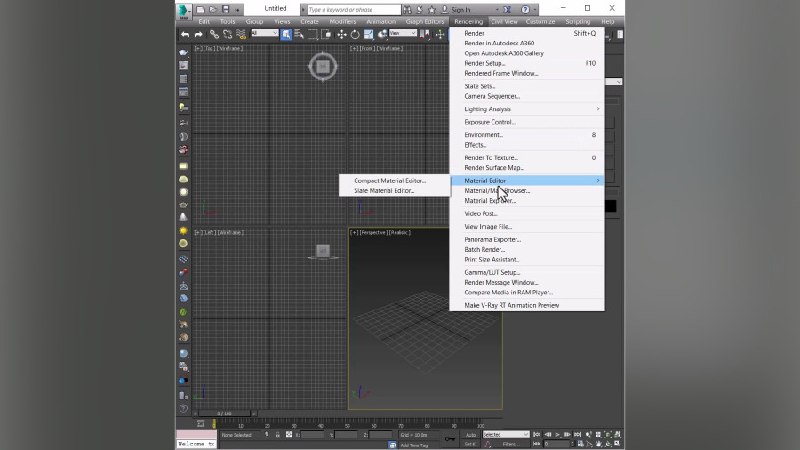Screen dimensions: 800x450
Task: Choose the Rectangular Selection Region tool
Action: (x=313, y=34)
